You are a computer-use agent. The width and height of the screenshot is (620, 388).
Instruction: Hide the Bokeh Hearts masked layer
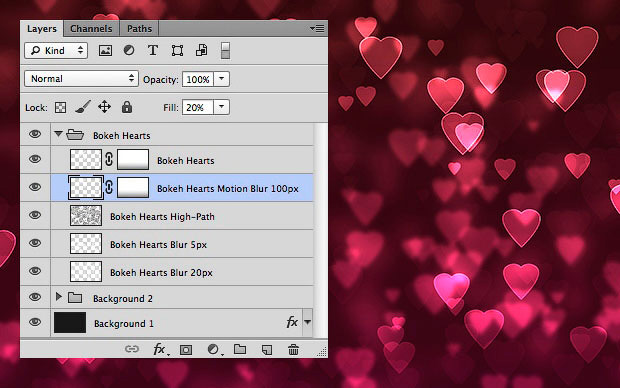[35, 159]
